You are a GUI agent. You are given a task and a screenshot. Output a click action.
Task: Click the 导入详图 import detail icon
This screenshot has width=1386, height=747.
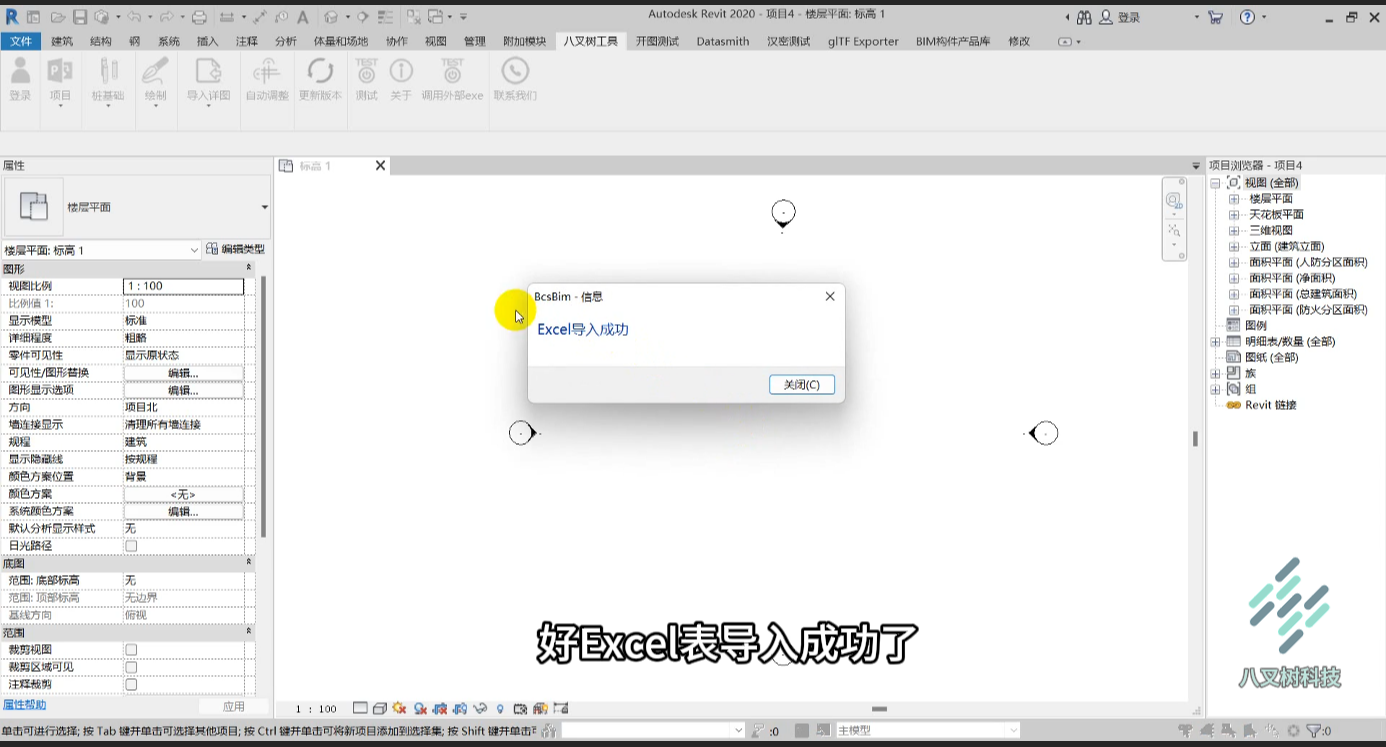point(208,80)
